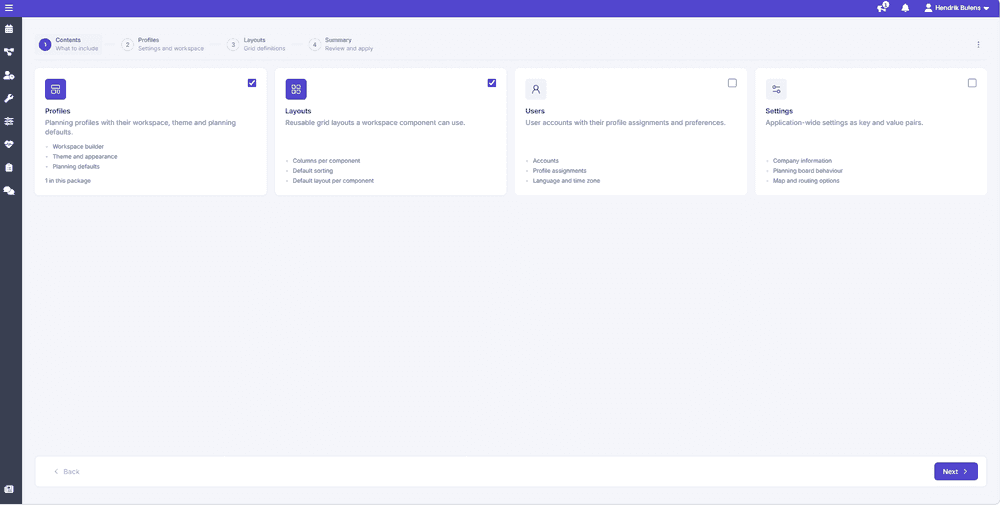Click the "Language and time zone" item
The width and height of the screenshot is (1000, 505).
(566, 180)
